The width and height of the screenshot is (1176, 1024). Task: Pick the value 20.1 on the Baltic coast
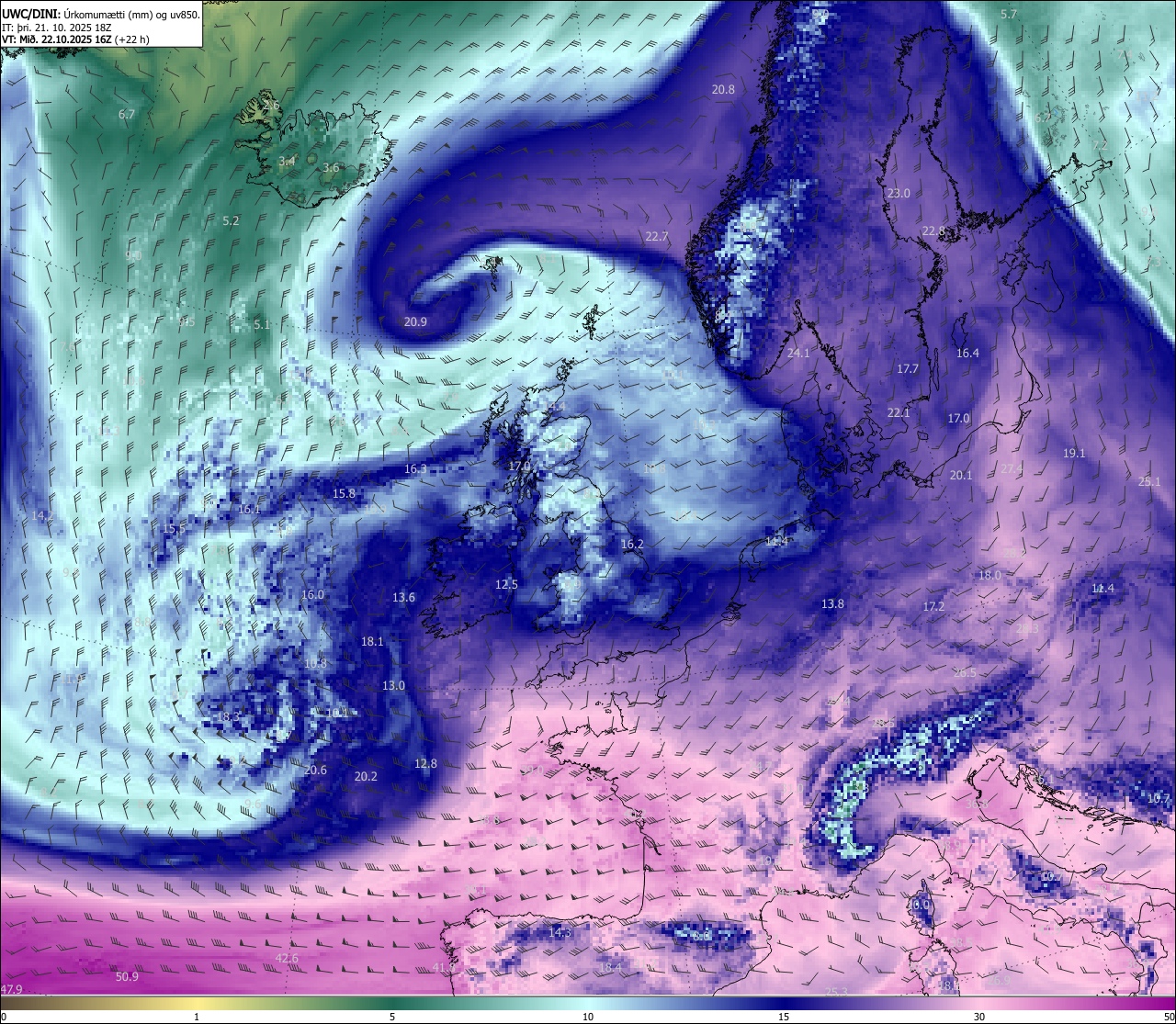(961, 476)
